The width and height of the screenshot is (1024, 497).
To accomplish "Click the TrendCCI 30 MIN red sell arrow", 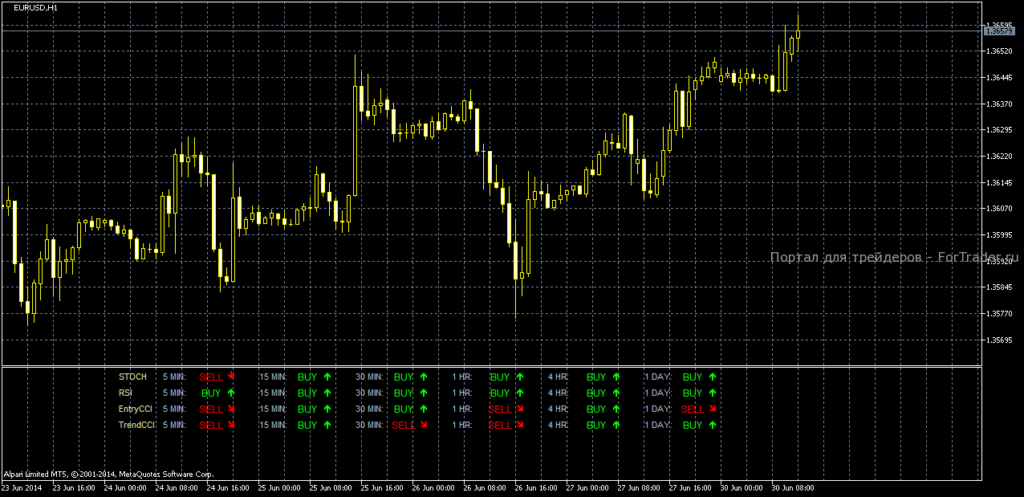I will [x=423, y=425].
